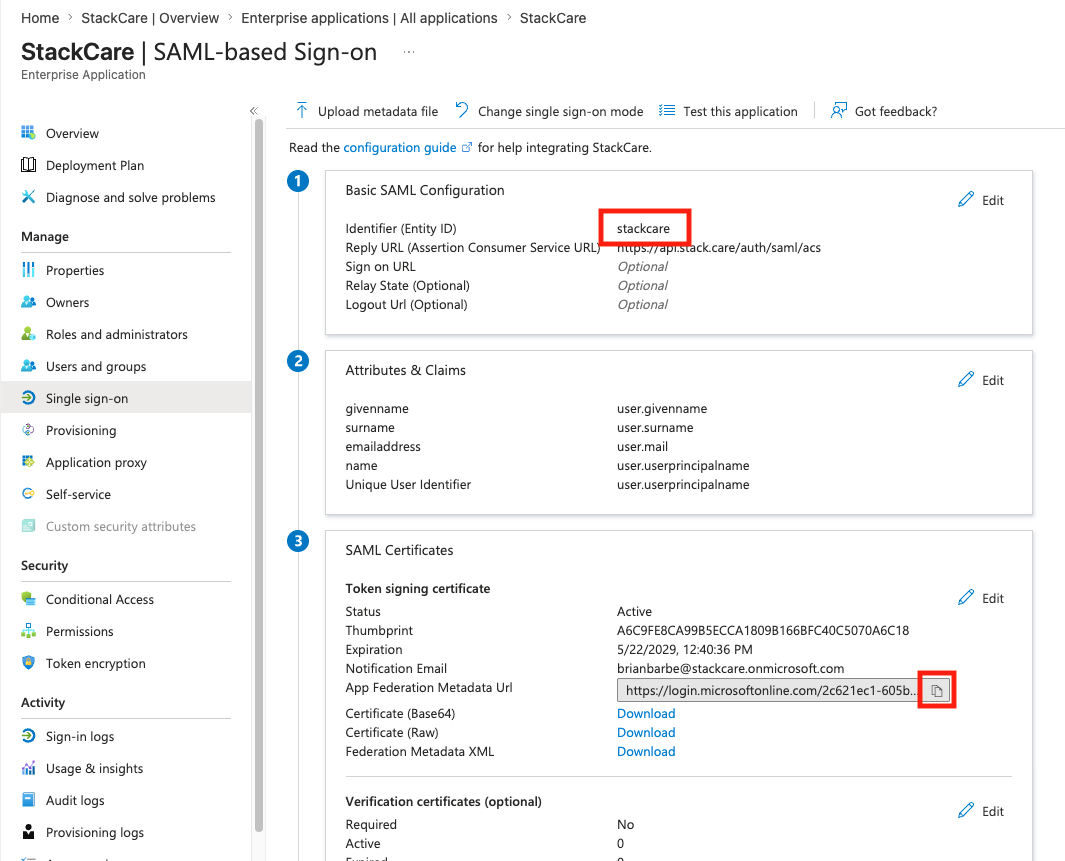The height and width of the screenshot is (861, 1065).
Task: Collapse the sidebar with double chevron
Action: click(x=253, y=111)
